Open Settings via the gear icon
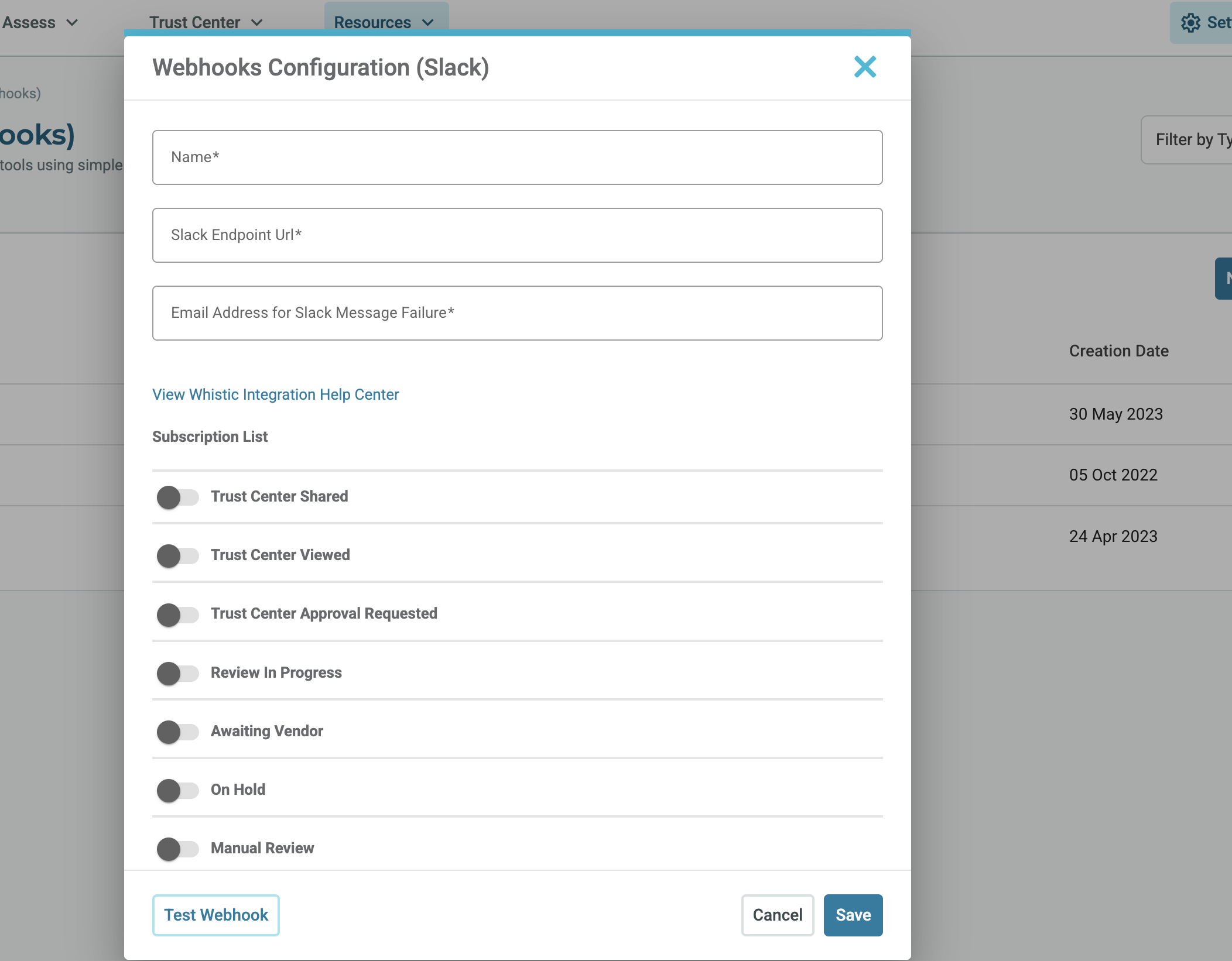The image size is (1232, 961). click(x=1190, y=23)
